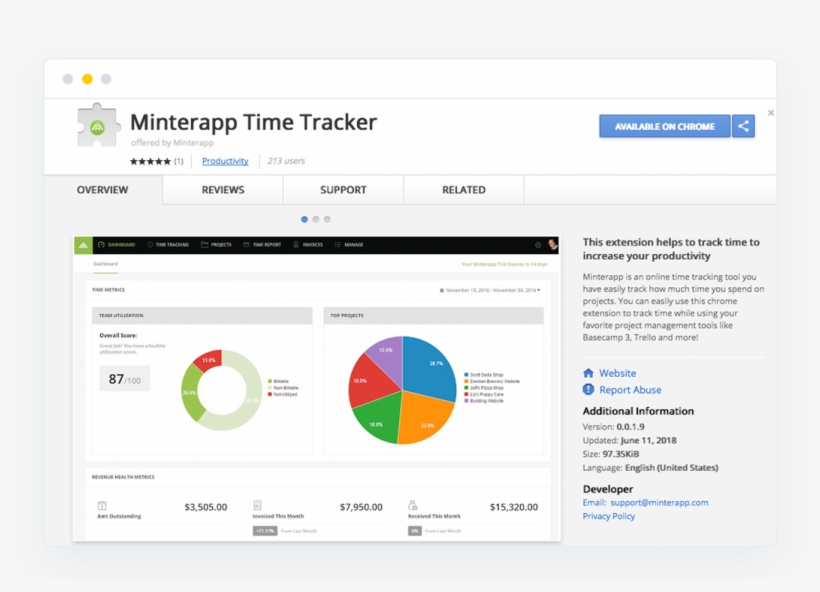Select the third carousel dot
Image resolution: width=820 pixels, height=592 pixels.
point(327,219)
